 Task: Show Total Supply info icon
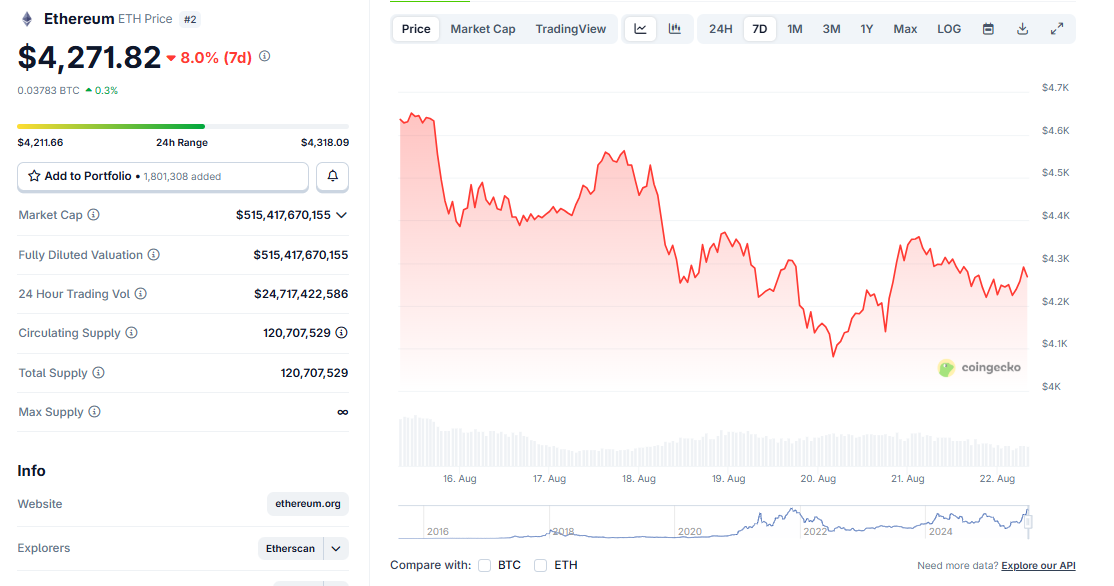(99, 372)
